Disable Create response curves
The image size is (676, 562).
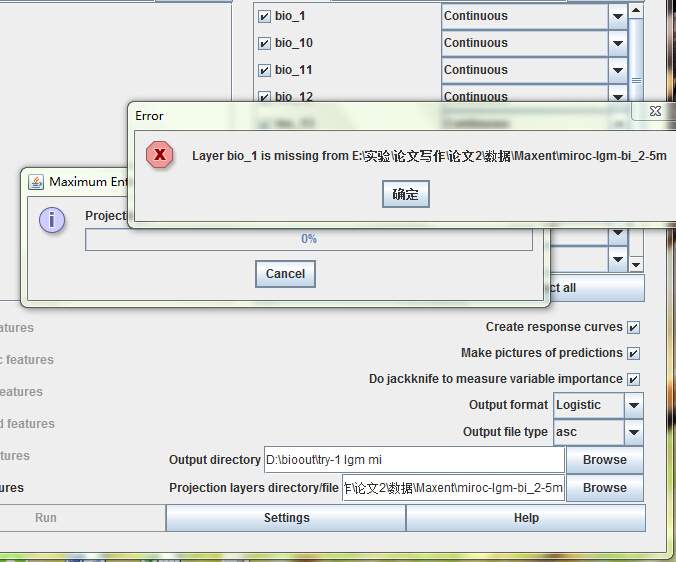tap(633, 328)
